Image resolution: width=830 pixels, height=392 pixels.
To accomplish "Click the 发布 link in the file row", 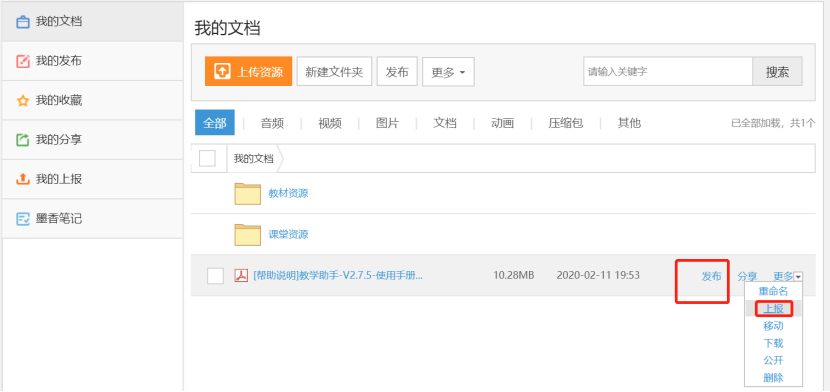I will click(711, 276).
